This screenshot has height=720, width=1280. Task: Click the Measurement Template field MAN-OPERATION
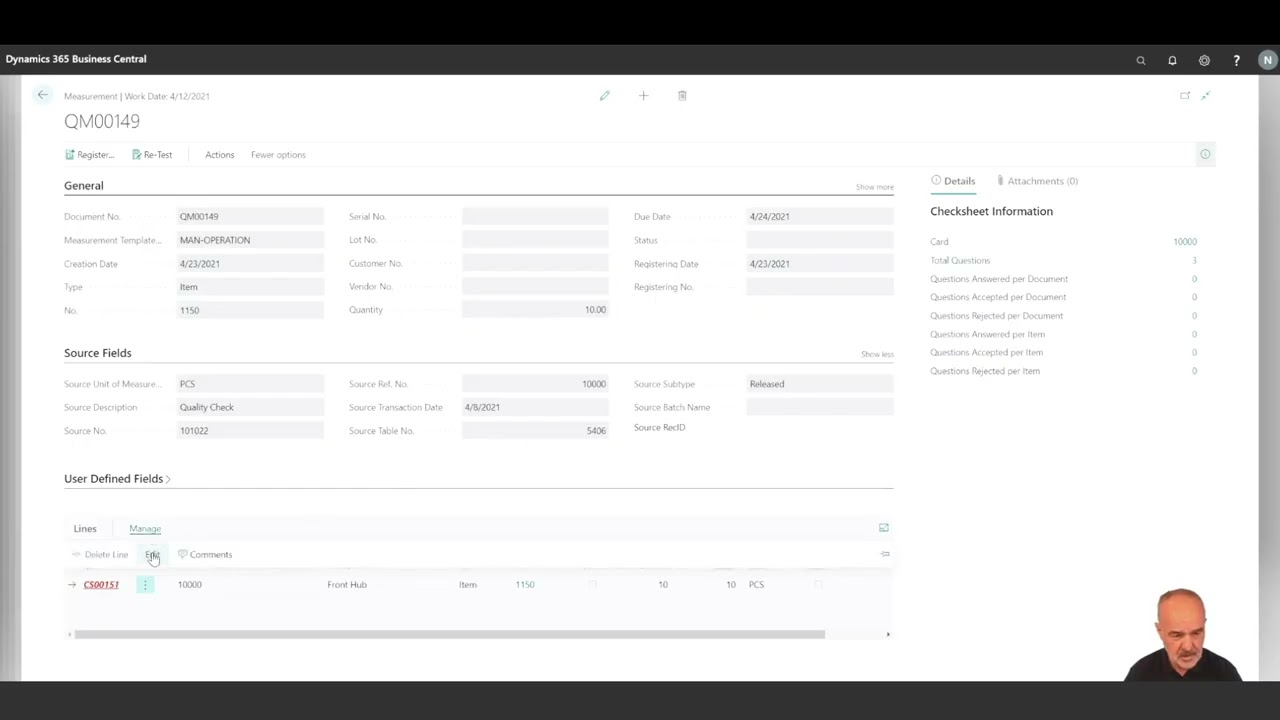(x=250, y=240)
